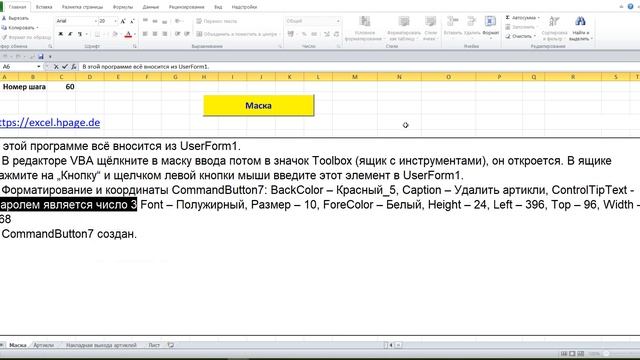Center cell text horizontally
Image resolution: width=640 pixels, height=360 pixels.
(155, 34)
